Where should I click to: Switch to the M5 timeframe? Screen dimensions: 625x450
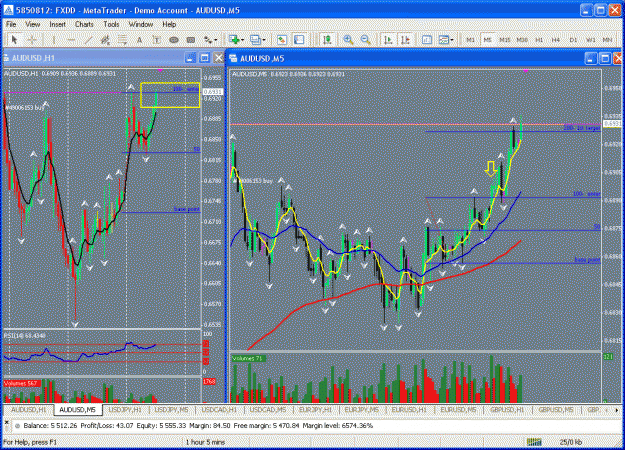click(487, 40)
